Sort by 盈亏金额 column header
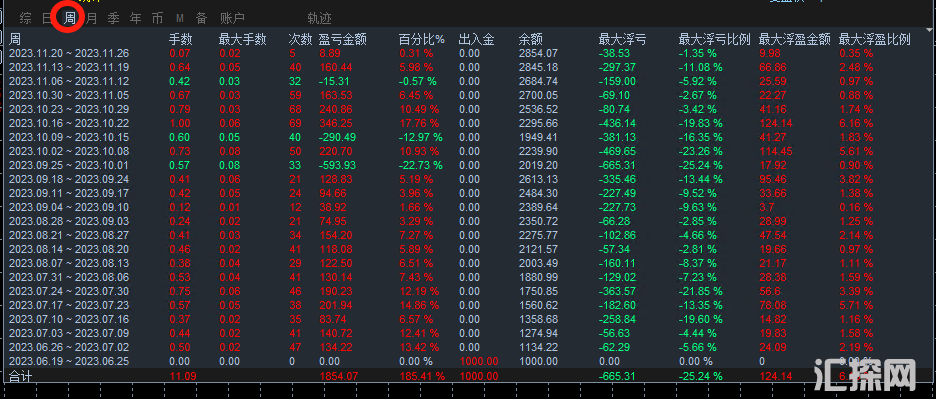 tap(343, 39)
